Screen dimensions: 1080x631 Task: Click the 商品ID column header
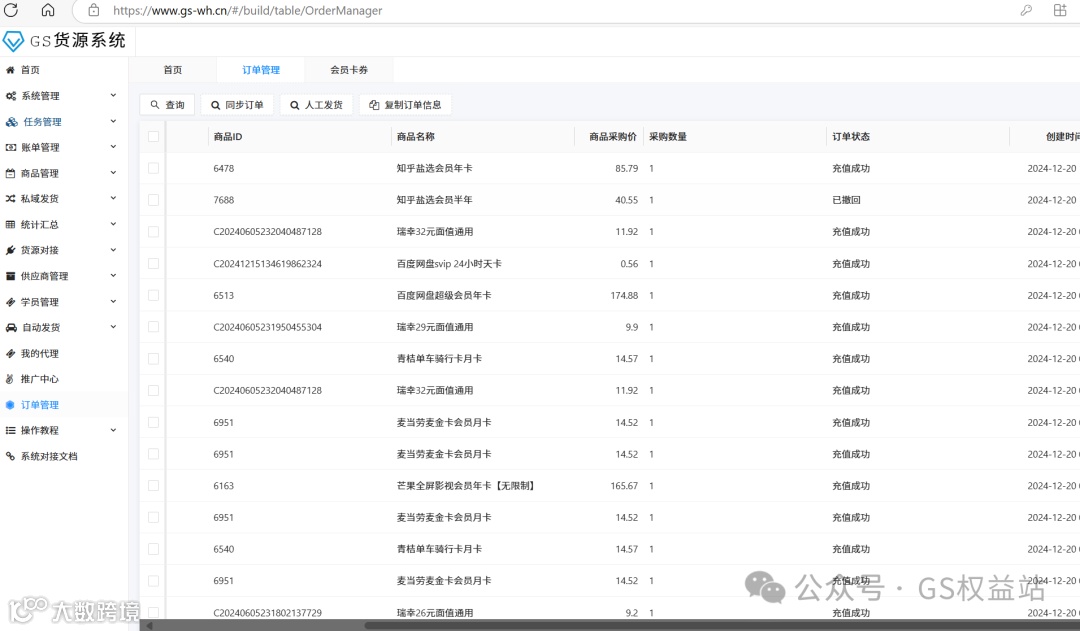[x=228, y=136]
